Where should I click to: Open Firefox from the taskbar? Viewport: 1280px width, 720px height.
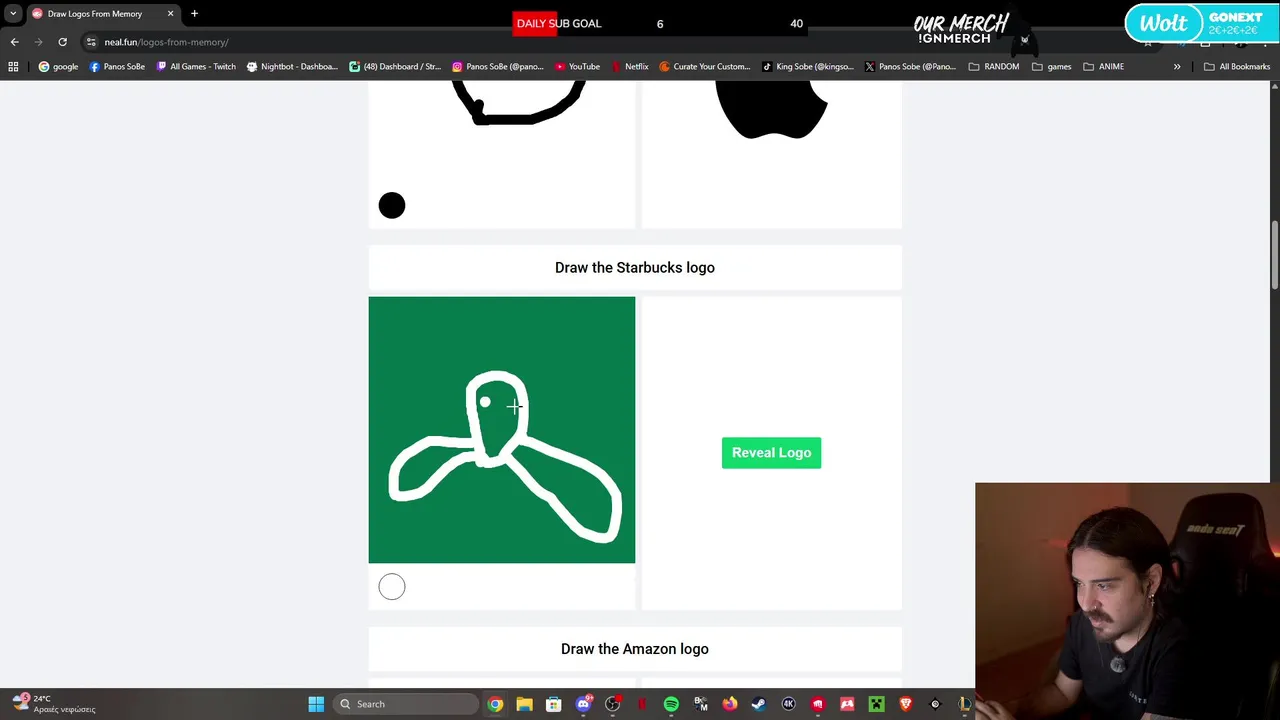coord(730,704)
